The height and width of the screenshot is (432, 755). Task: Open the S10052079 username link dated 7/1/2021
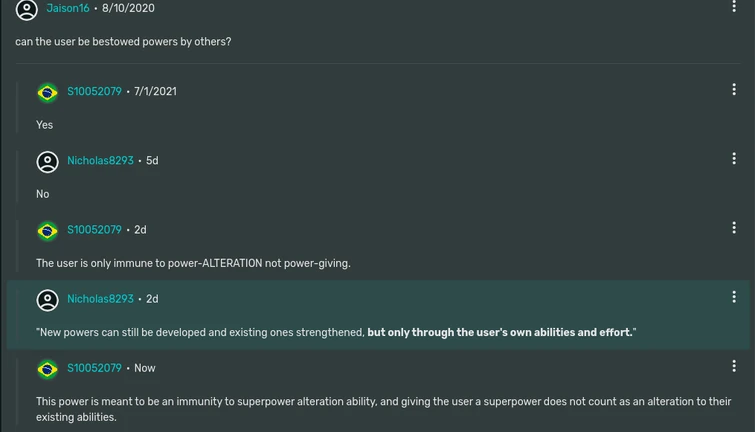tap(94, 92)
